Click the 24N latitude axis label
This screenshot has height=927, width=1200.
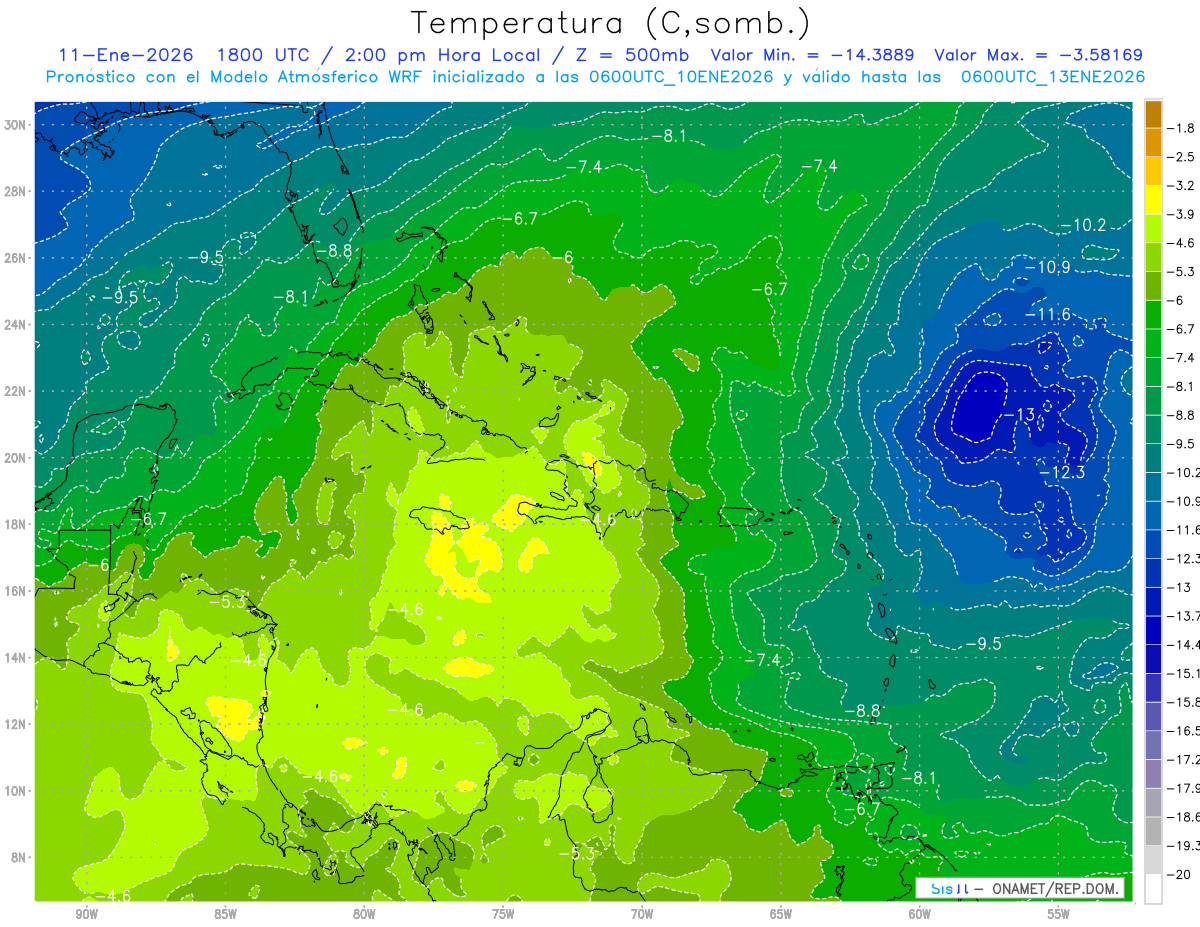[x=15, y=324]
